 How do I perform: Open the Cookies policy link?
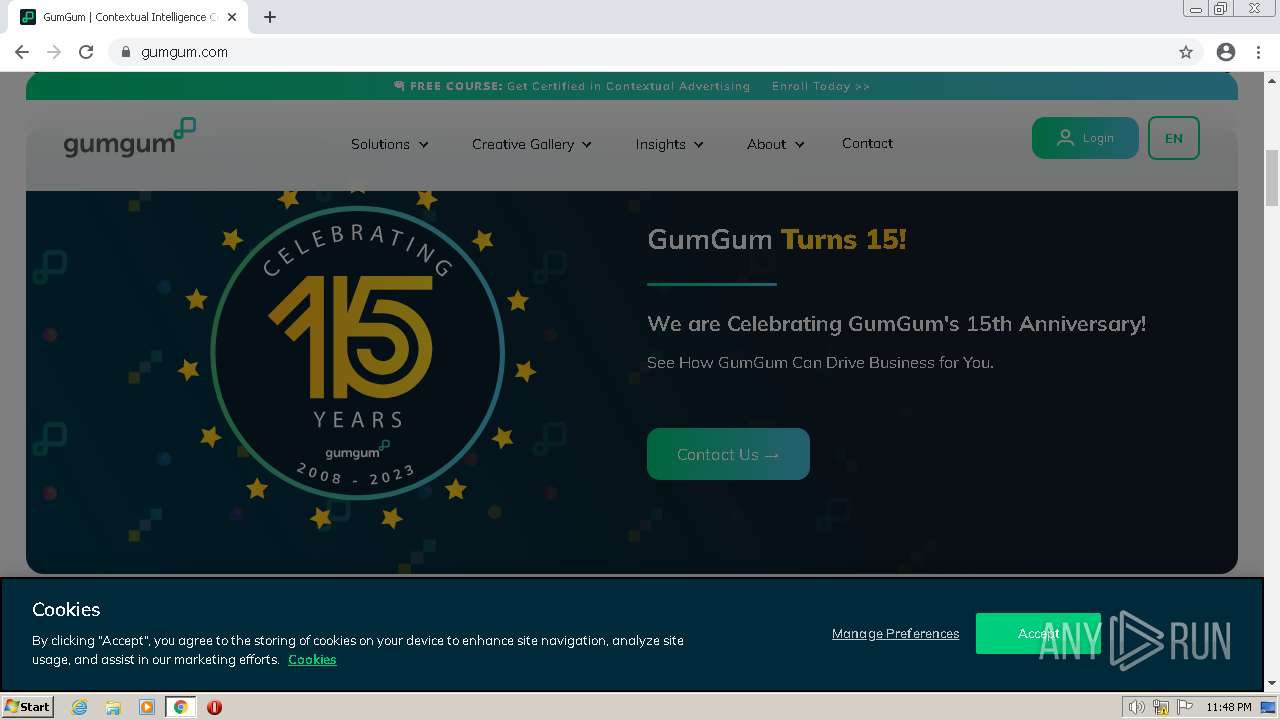point(312,659)
